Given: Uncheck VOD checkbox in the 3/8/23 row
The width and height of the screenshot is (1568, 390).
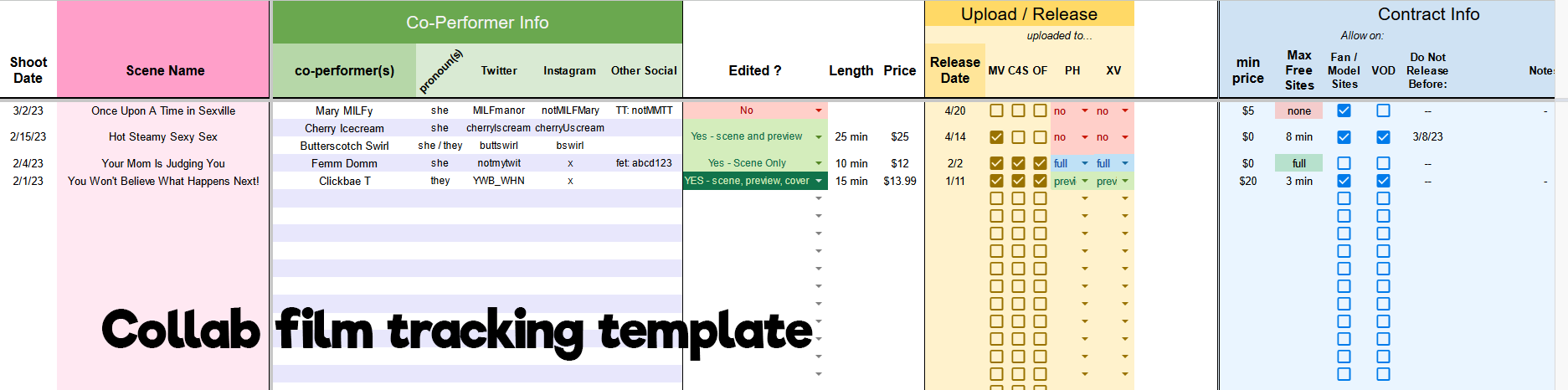Looking at the screenshot, I should [1383, 137].
